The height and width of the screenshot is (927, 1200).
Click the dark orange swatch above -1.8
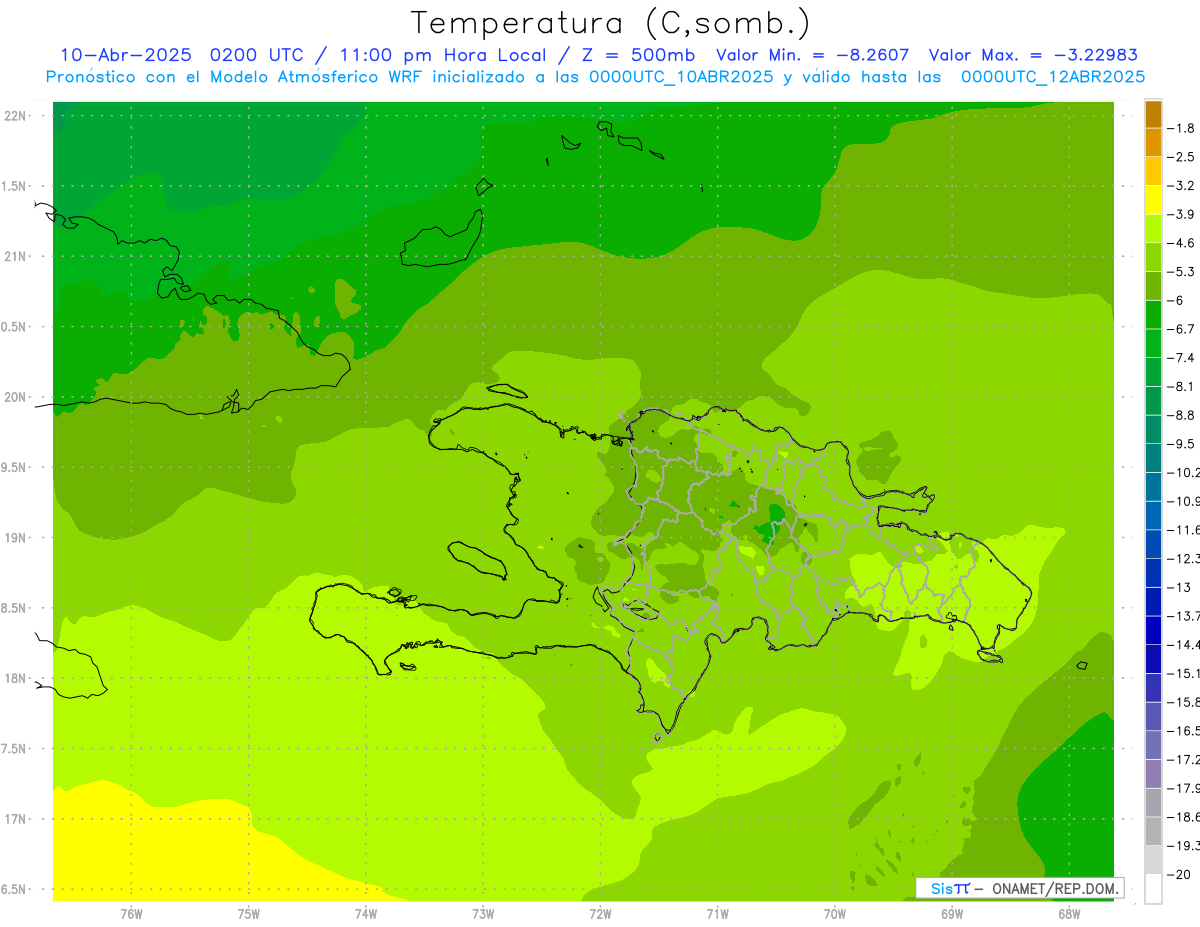1153,115
